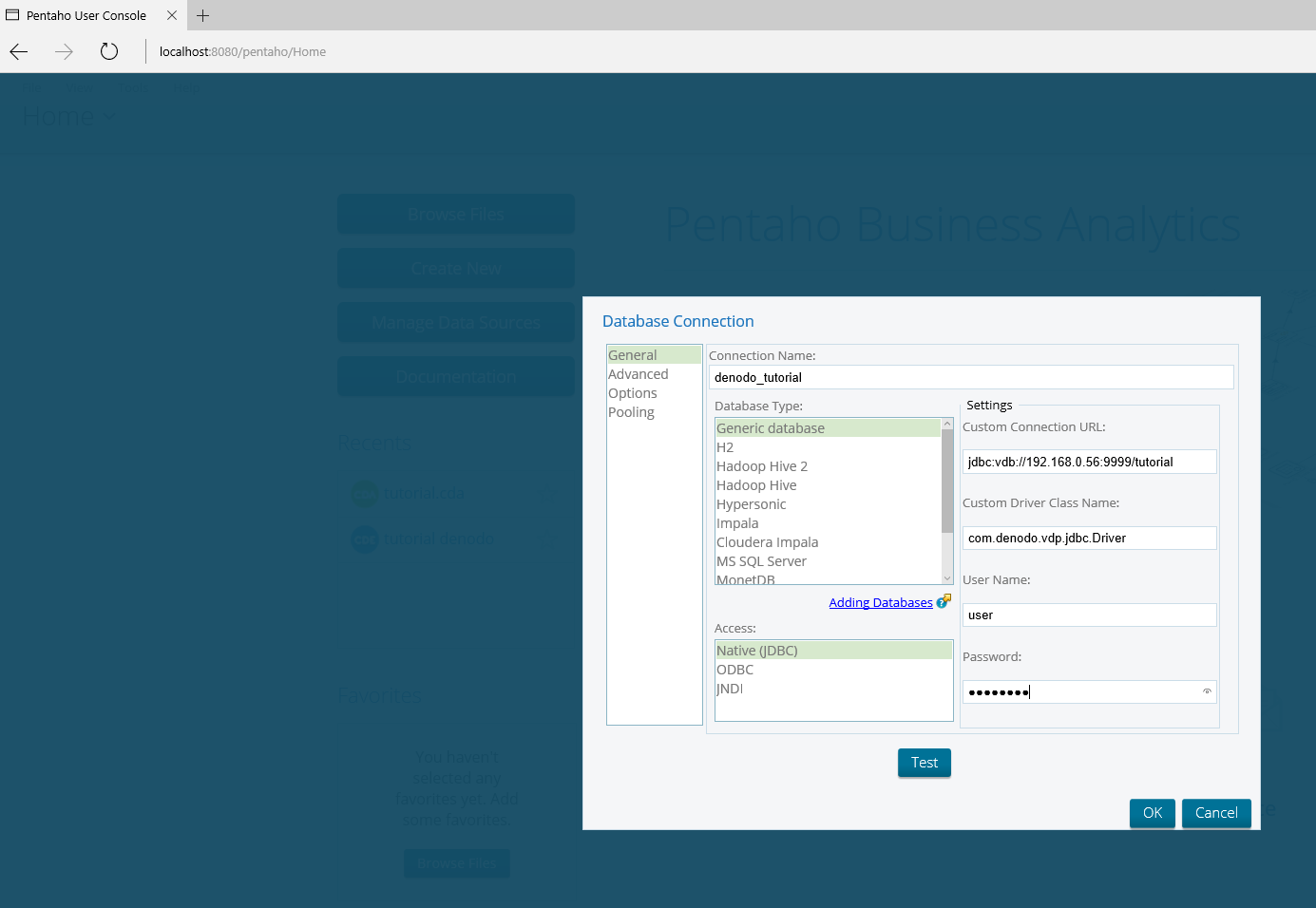Cancel the Database Connection dialog
This screenshot has height=908, width=1316.
click(x=1216, y=813)
